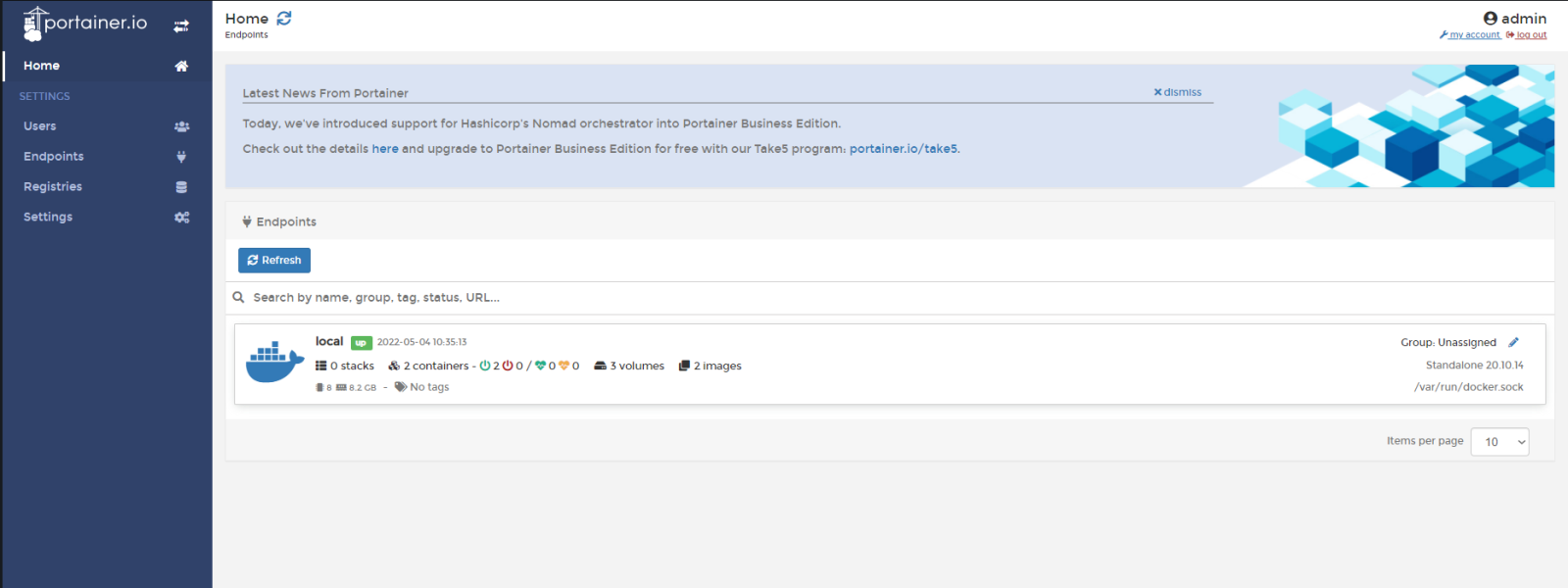Click the orange unhealthy heartbeat icon
The height and width of the screenshot is (588, 1568).
(563, 367)
